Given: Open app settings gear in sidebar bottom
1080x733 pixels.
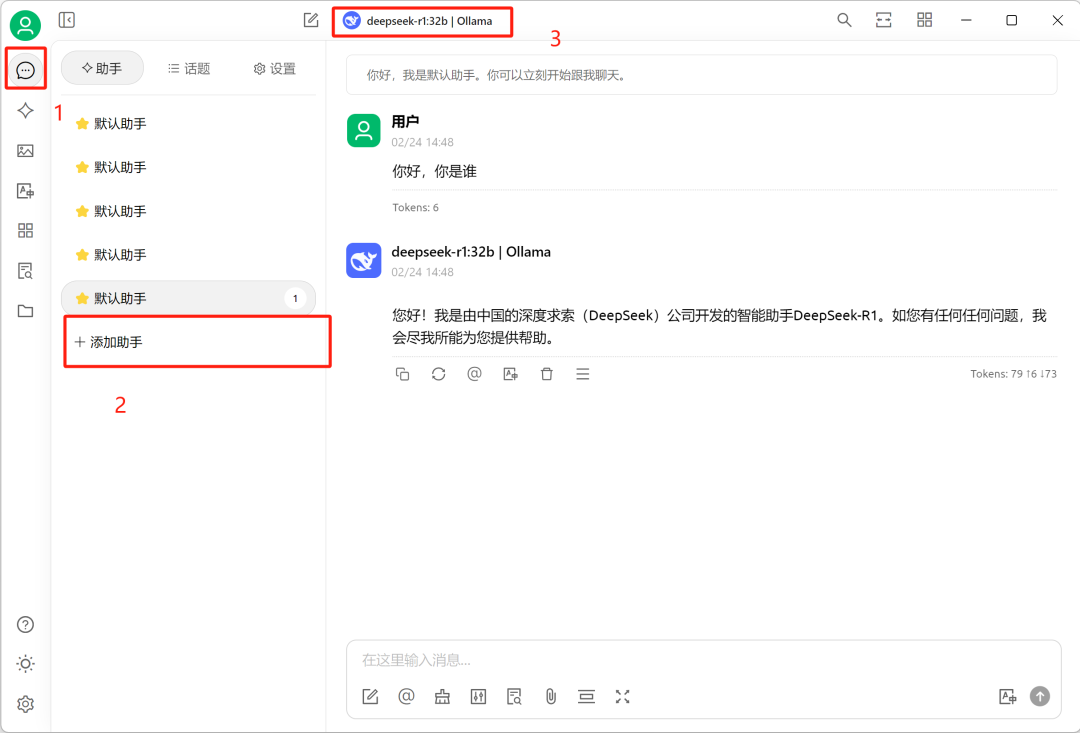Looking at the screenshot, I should 25,703.
